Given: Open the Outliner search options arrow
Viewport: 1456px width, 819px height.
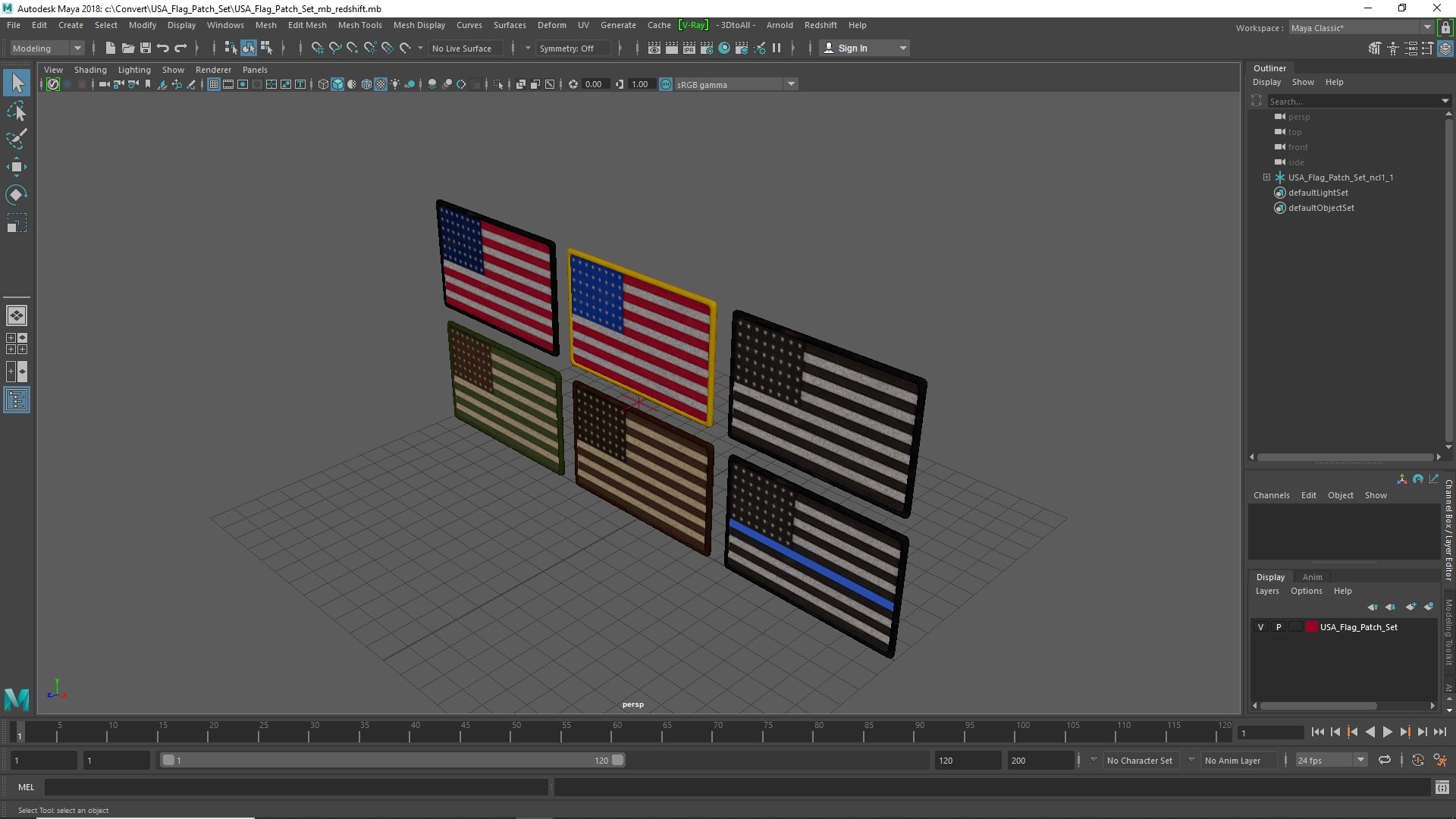Looking at the screenshot, I should [x=1445, y=101].
